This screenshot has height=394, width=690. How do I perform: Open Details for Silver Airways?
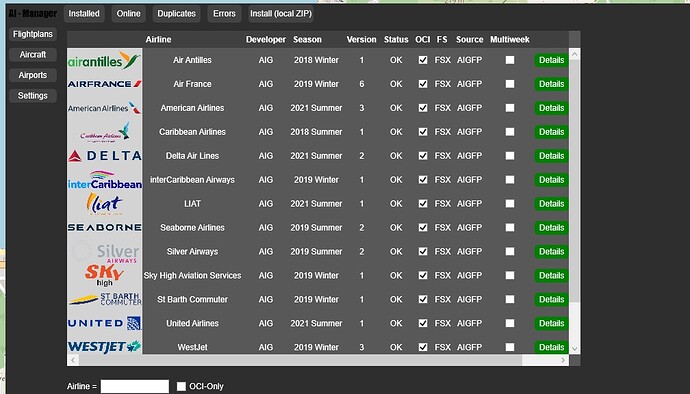[551, 251]
